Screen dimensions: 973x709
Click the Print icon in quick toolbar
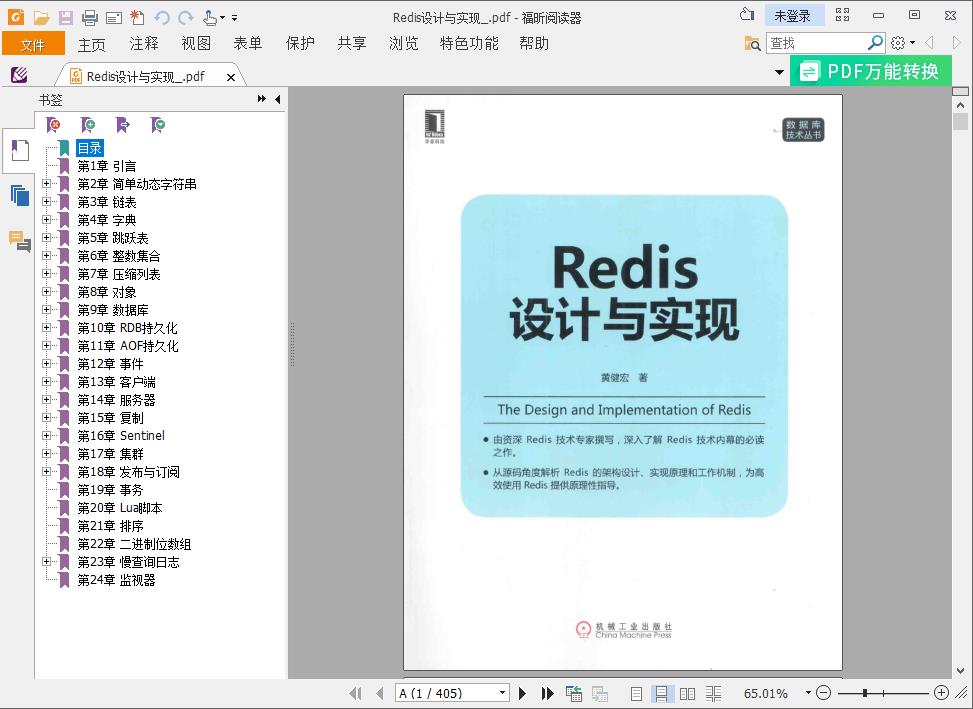[x=90, y=17]
